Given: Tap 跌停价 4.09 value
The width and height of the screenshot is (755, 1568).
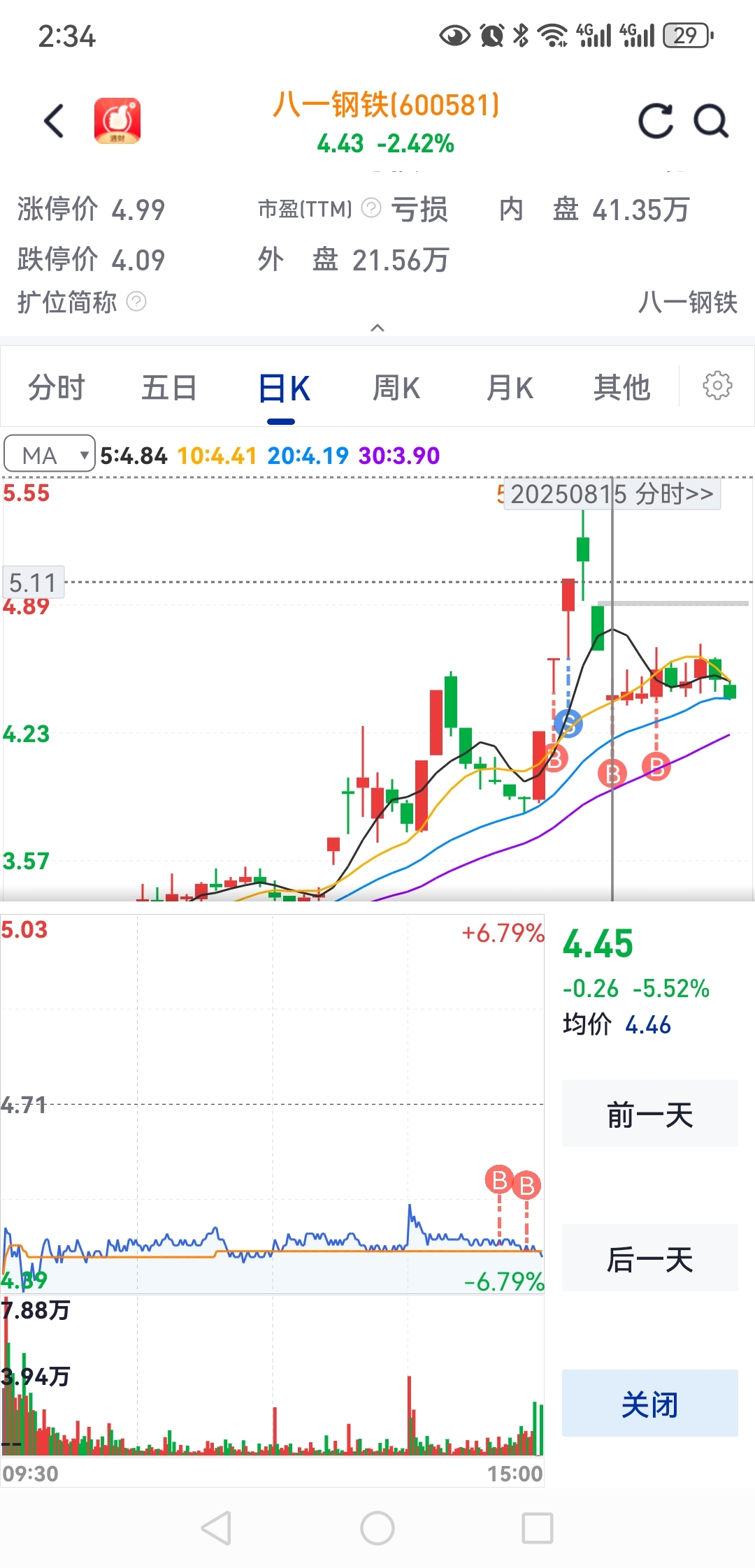Looking at the screenshot, I should click(x=138, y=260).
